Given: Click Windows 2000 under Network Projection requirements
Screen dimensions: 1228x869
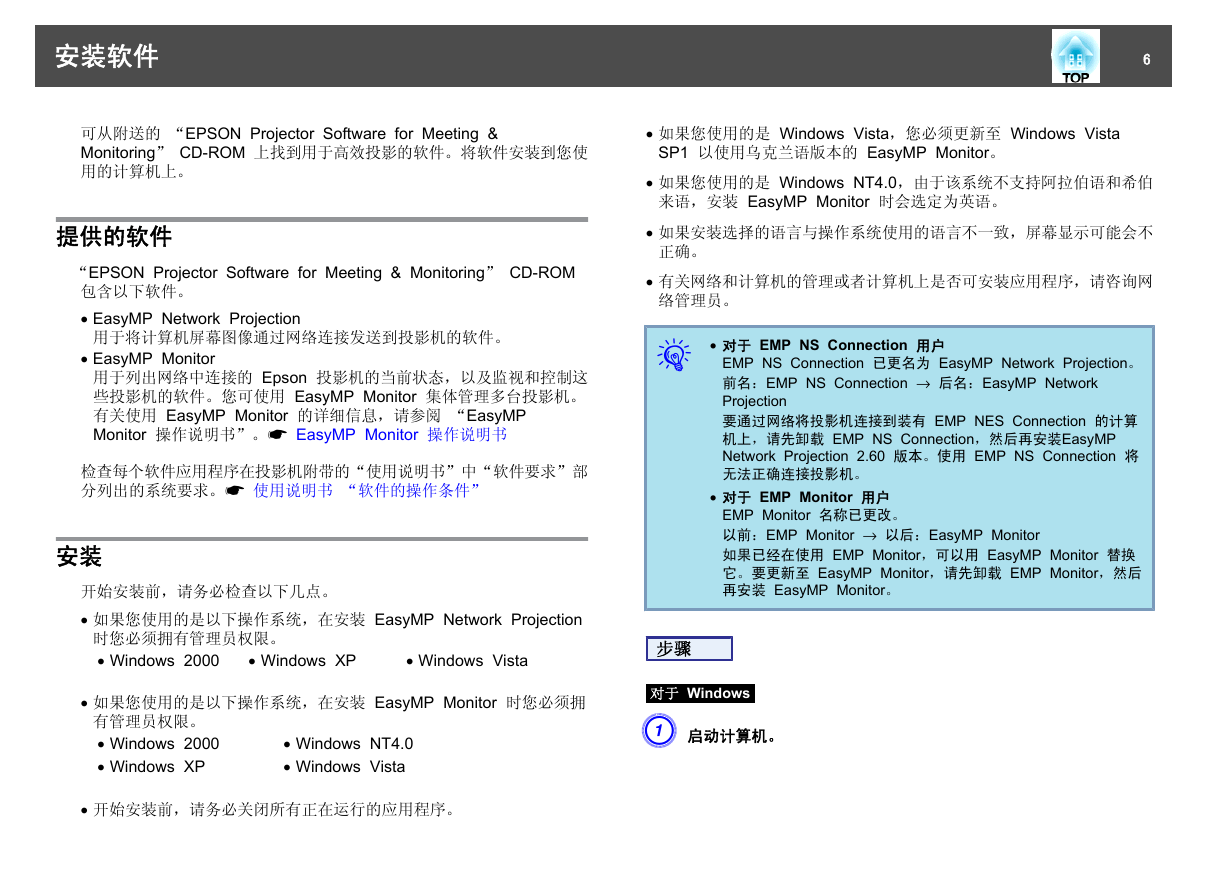Looking at the screenshot, I should point(164,661).
